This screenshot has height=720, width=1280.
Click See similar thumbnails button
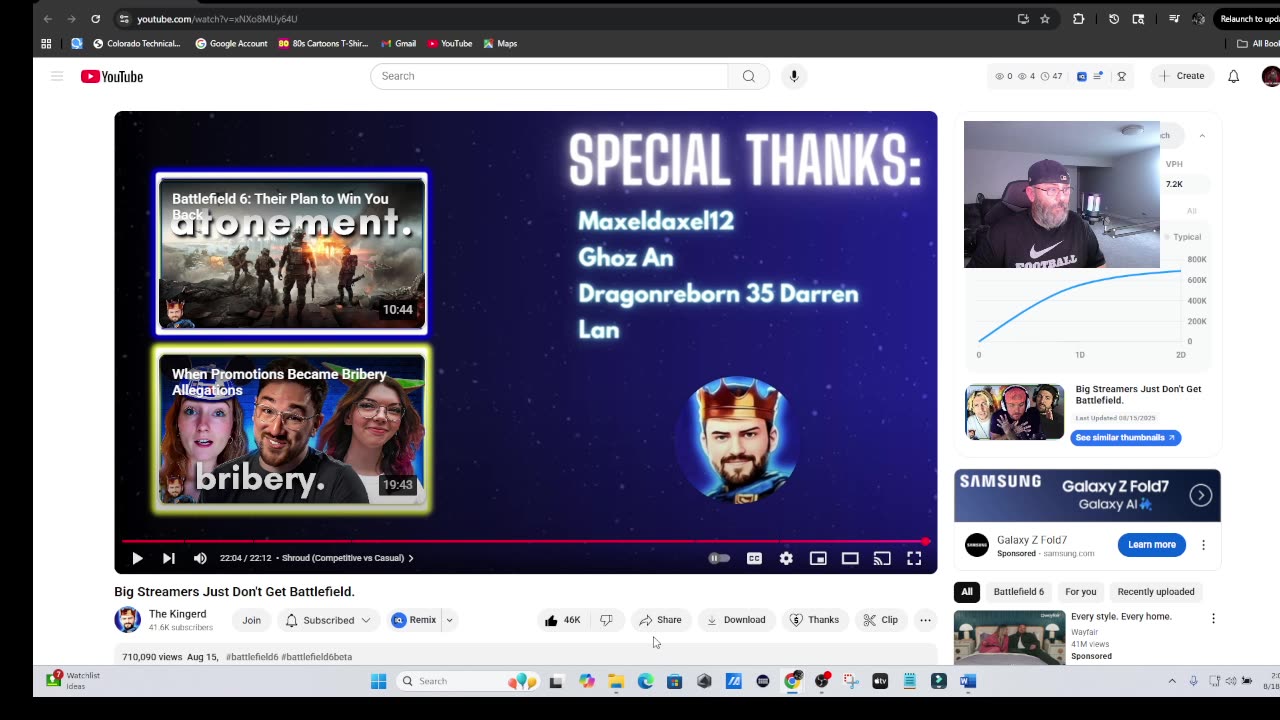1126,438
